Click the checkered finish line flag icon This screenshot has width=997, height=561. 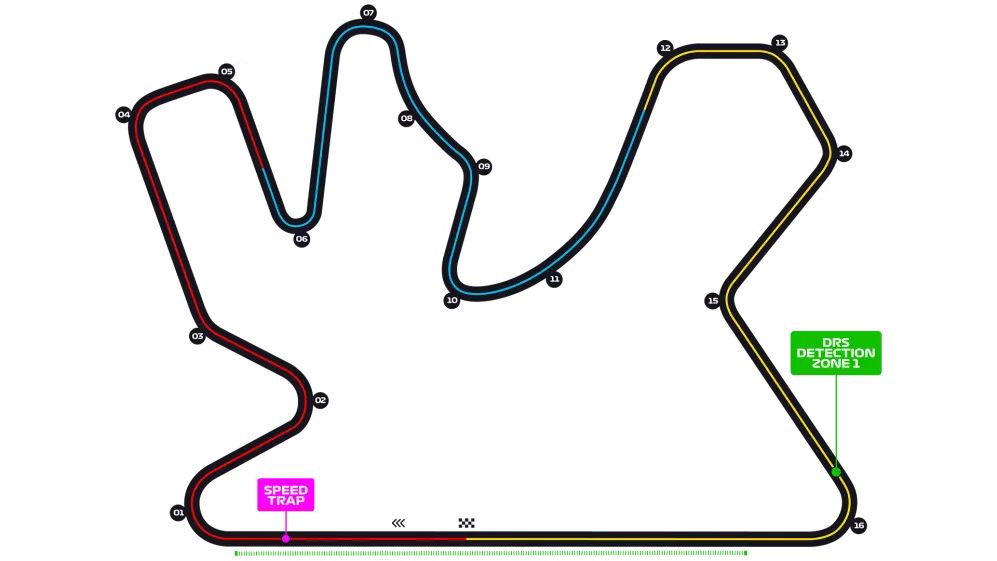click(x=467, y=523)
